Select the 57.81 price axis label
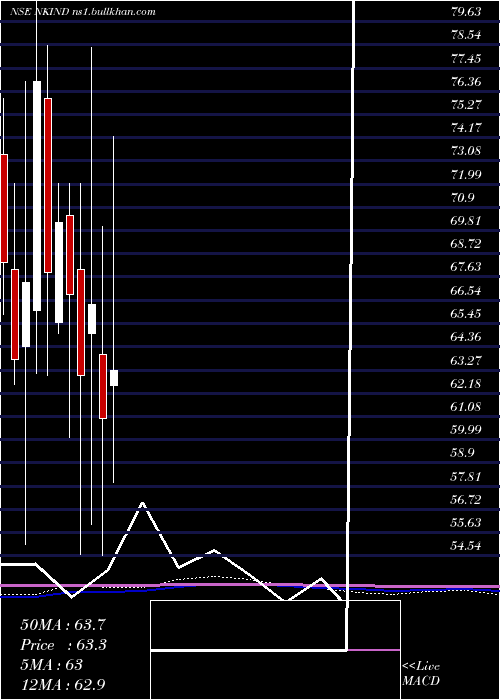500x700 pixels. click(x=466, y=476)
